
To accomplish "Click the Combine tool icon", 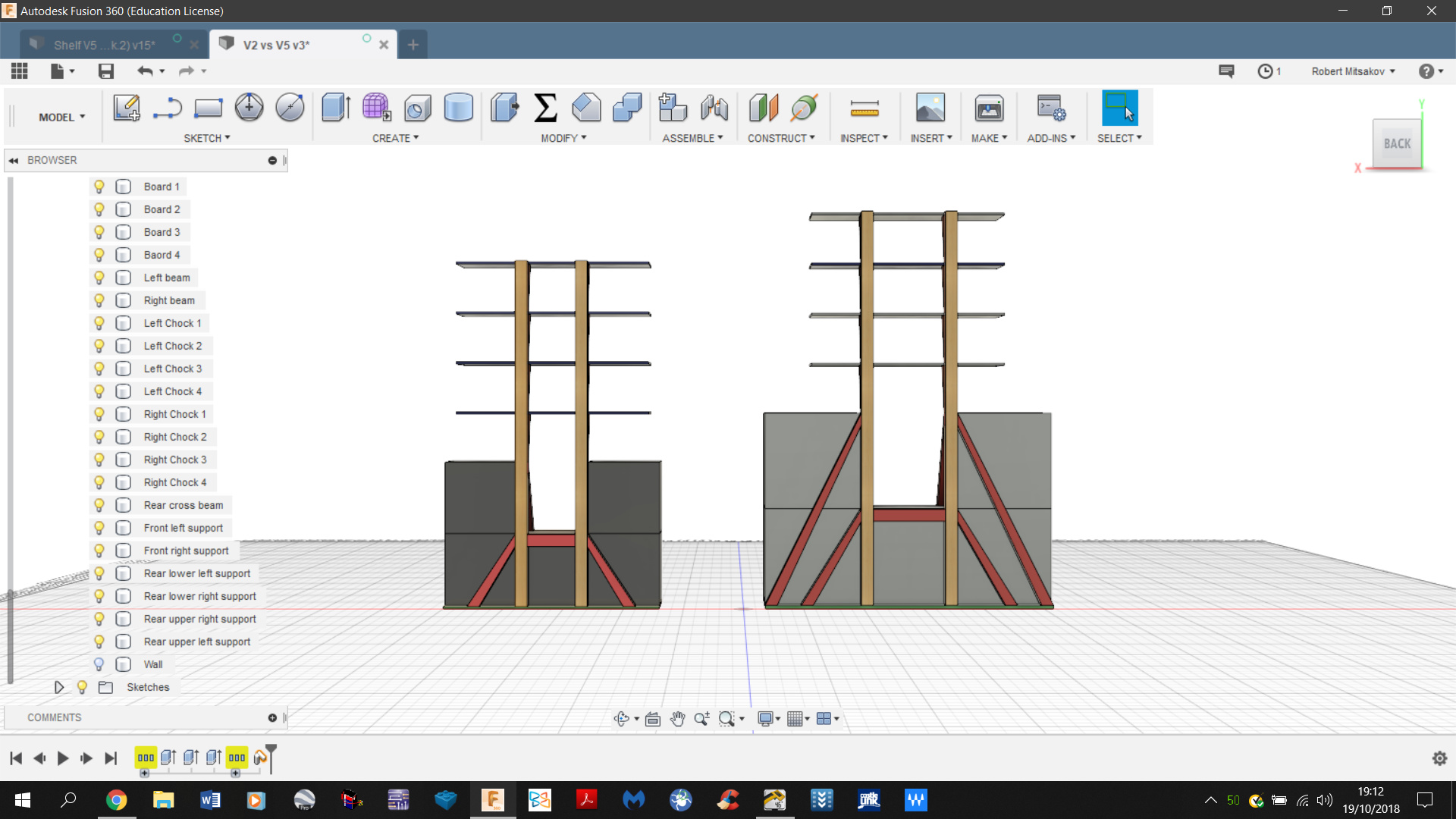I will (x=627, y=108).
